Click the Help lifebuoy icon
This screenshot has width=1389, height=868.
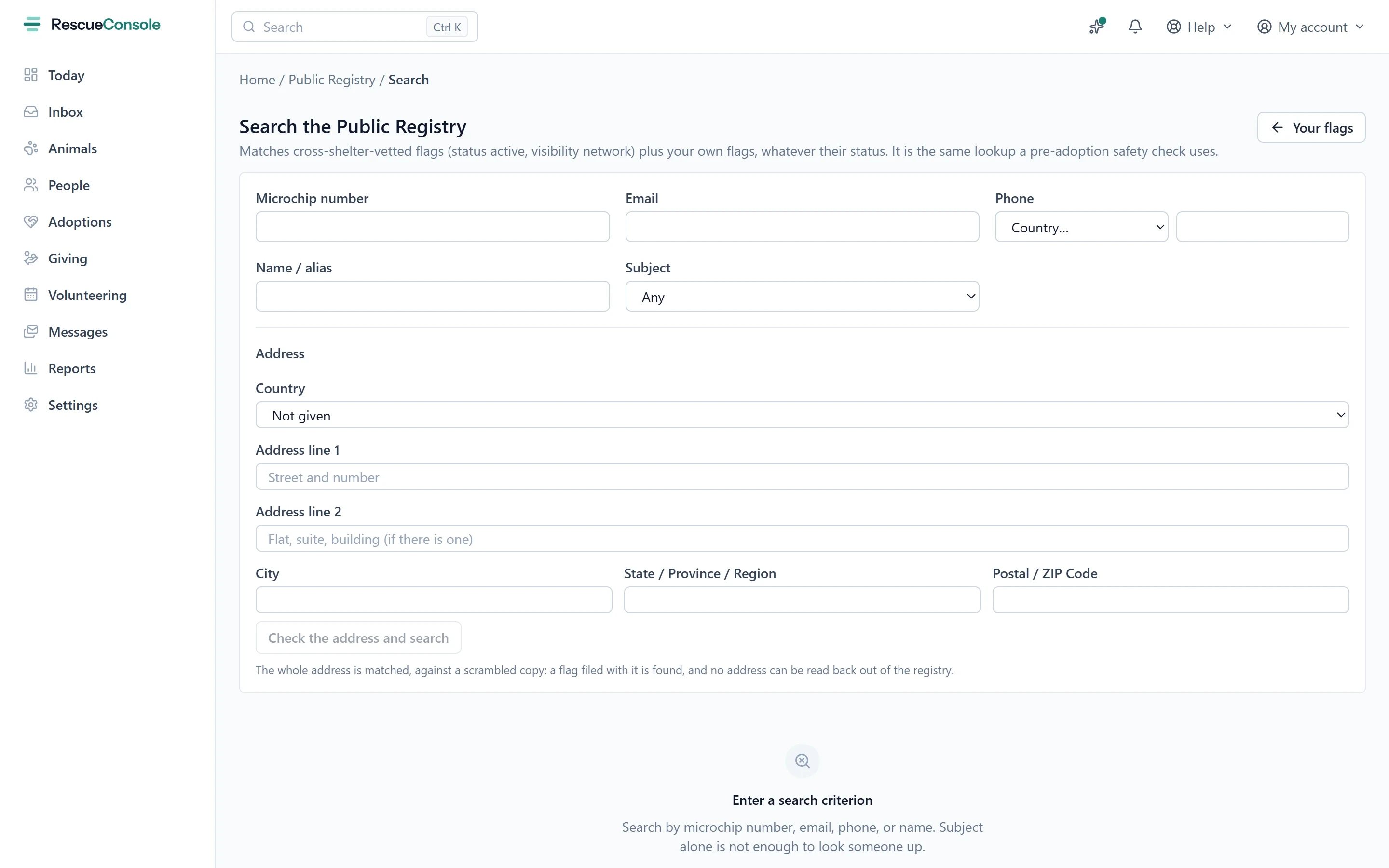(1174, 27)
